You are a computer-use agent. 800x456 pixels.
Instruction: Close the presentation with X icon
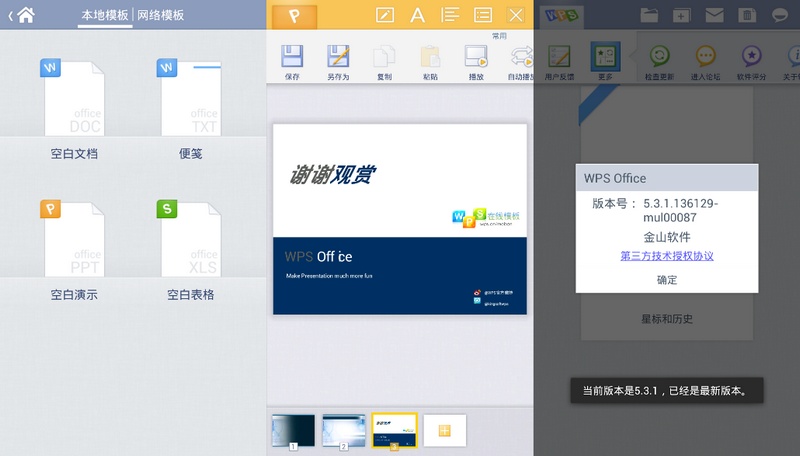516,15
